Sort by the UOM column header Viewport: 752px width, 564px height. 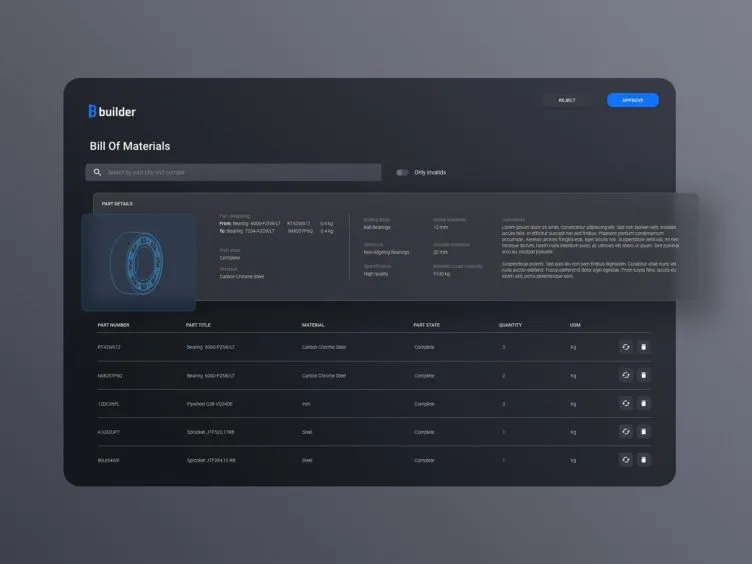[575, 325]
